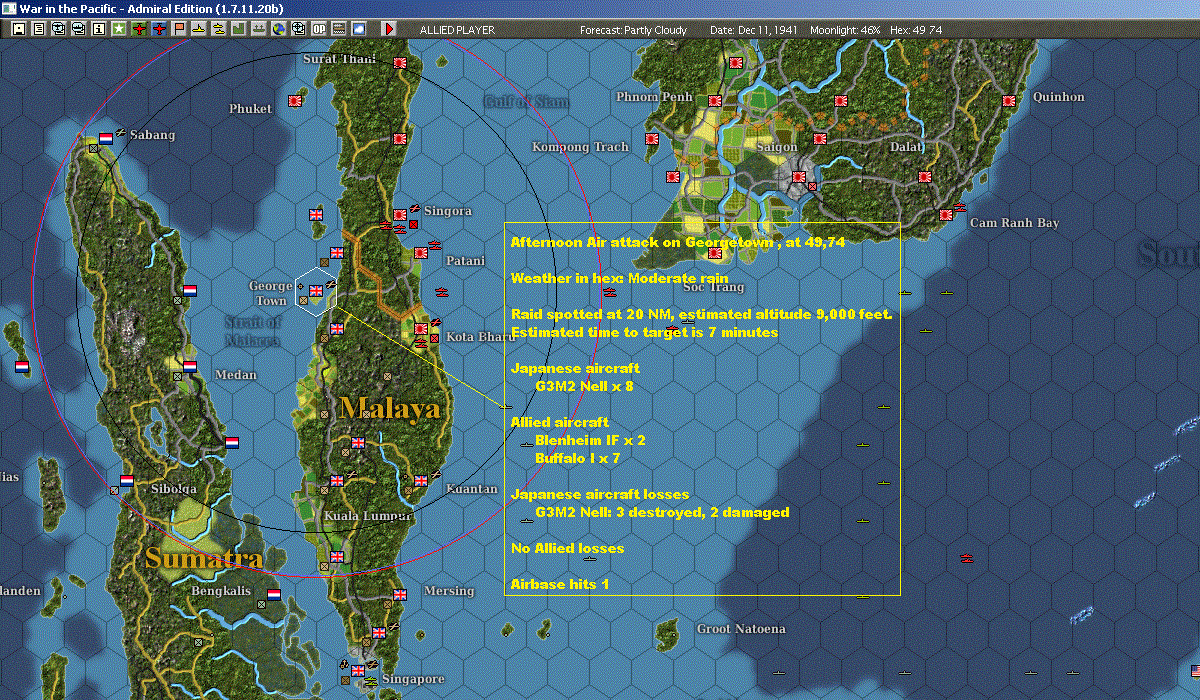Select British flag base at Kuala Lumpur
Screen dimensions: 1200x700
pyautogui.click(x=337, y=480)
